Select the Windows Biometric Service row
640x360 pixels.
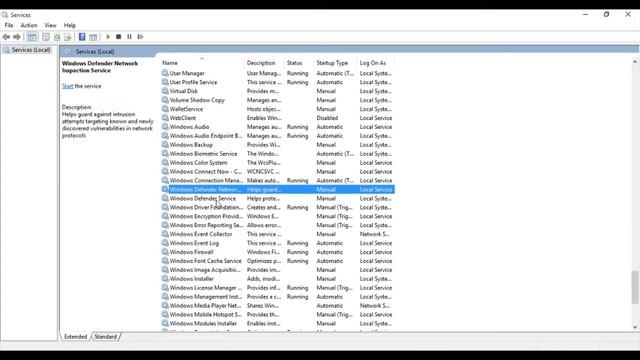pyautogui.click(x=278, y=154)
